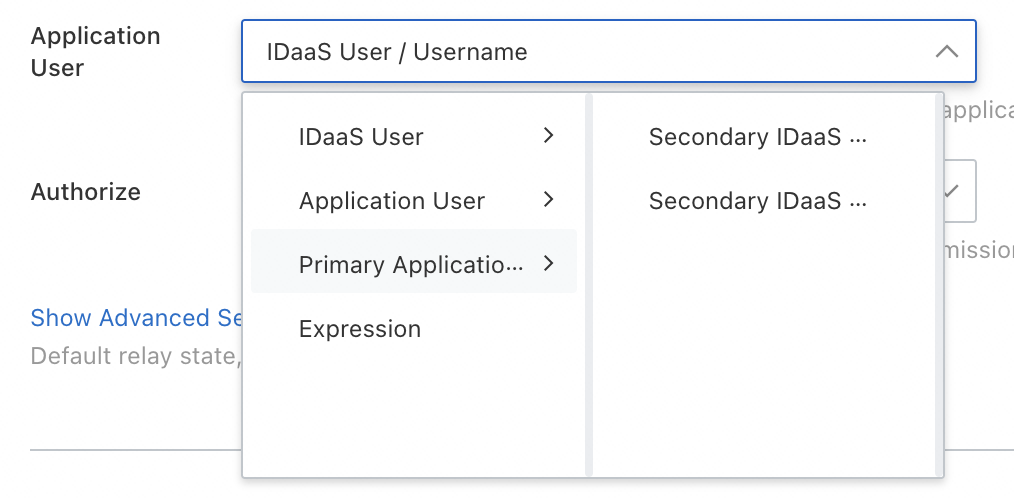The image size is (1014, 498).
Task: Select the first Secondary IDaaS entry
Action: [757, 137]
